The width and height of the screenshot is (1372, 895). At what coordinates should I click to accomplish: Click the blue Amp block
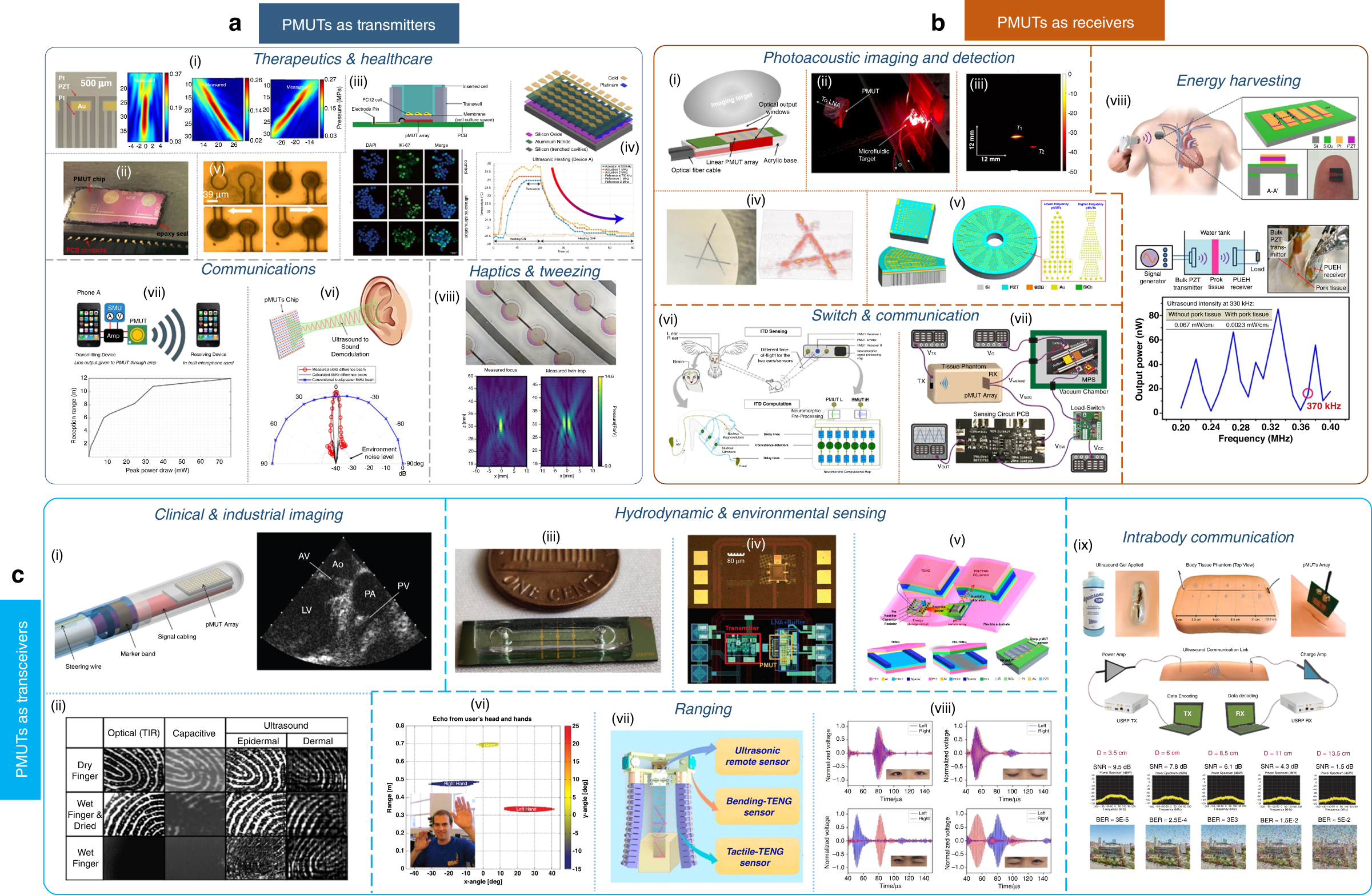pyautogui.click(x=113, y=335)
